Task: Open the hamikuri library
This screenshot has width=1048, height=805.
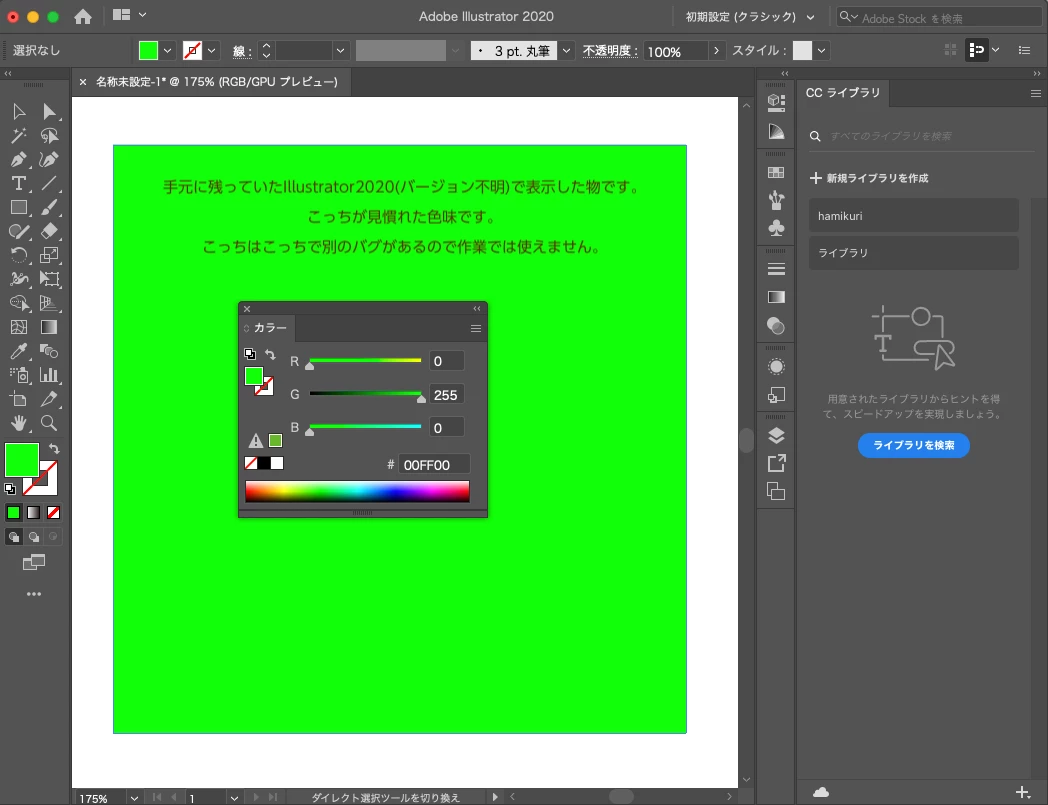Action: 914,216
